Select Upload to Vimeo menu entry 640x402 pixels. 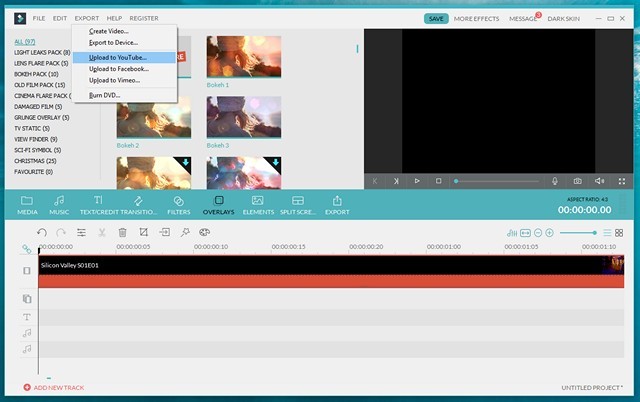pyautogui.click(x=124, y=80)
